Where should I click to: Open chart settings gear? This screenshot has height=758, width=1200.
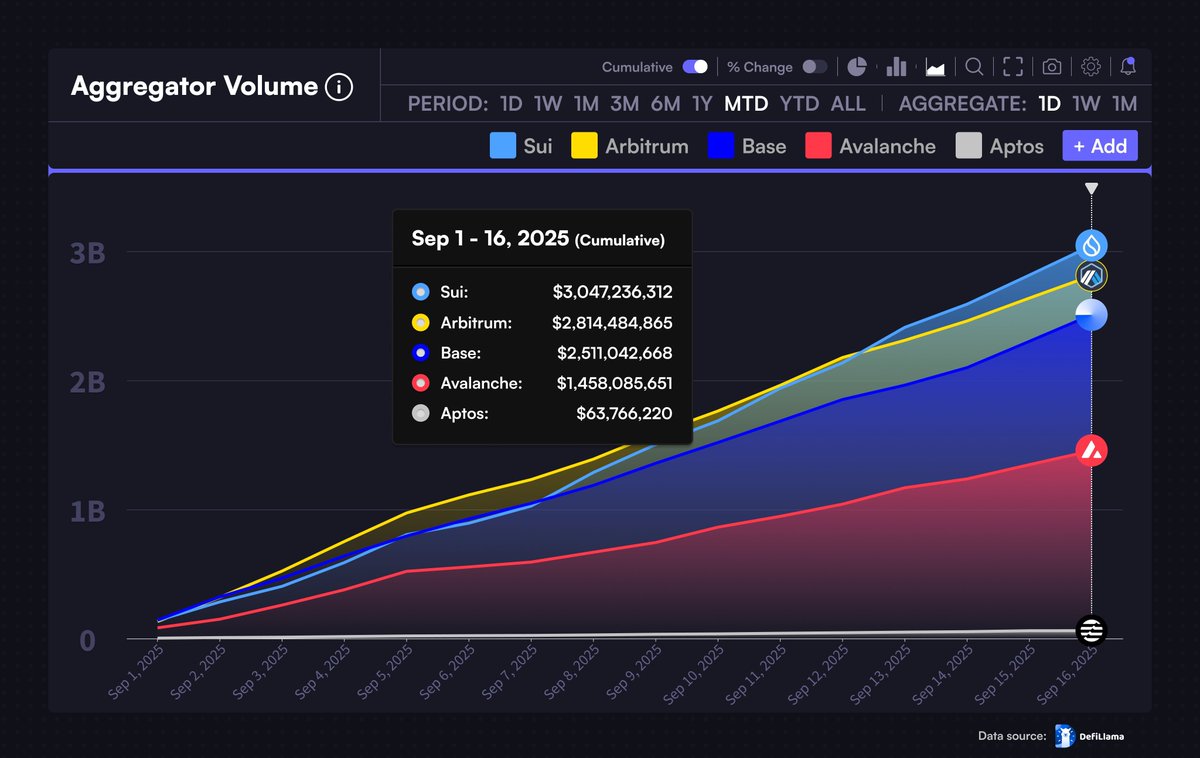coord(1090,66)
